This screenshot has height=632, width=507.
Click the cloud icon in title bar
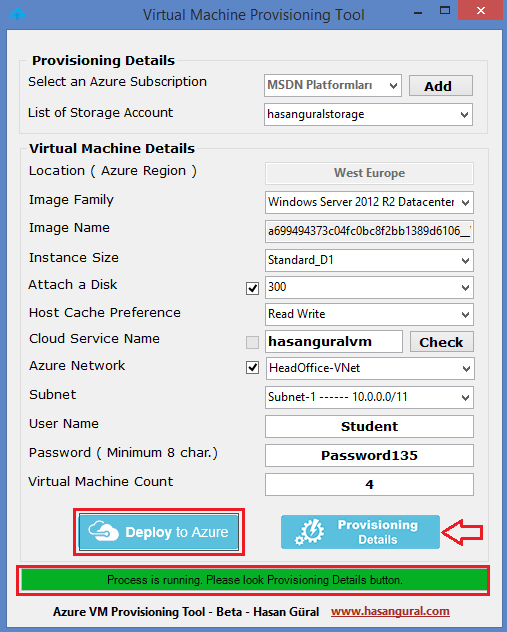click(x=17, y=15)
